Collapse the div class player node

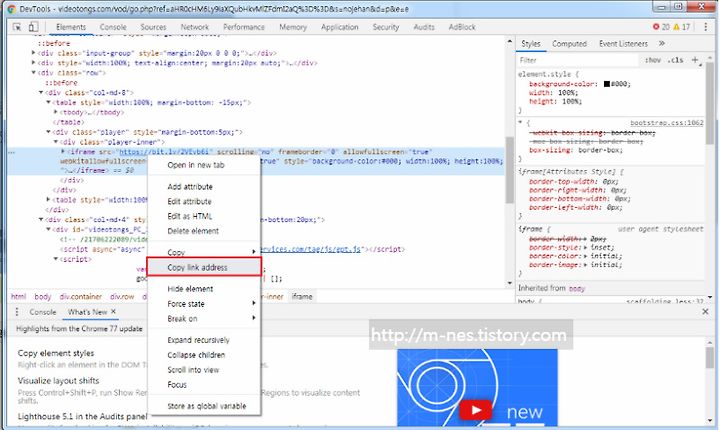tap(48, 132)
